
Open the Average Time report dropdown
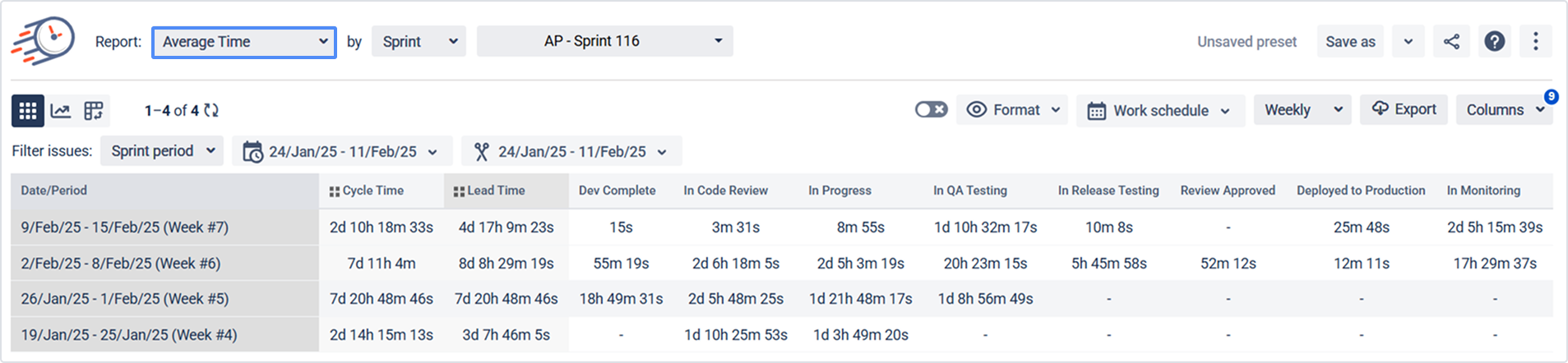click(244, 42)
